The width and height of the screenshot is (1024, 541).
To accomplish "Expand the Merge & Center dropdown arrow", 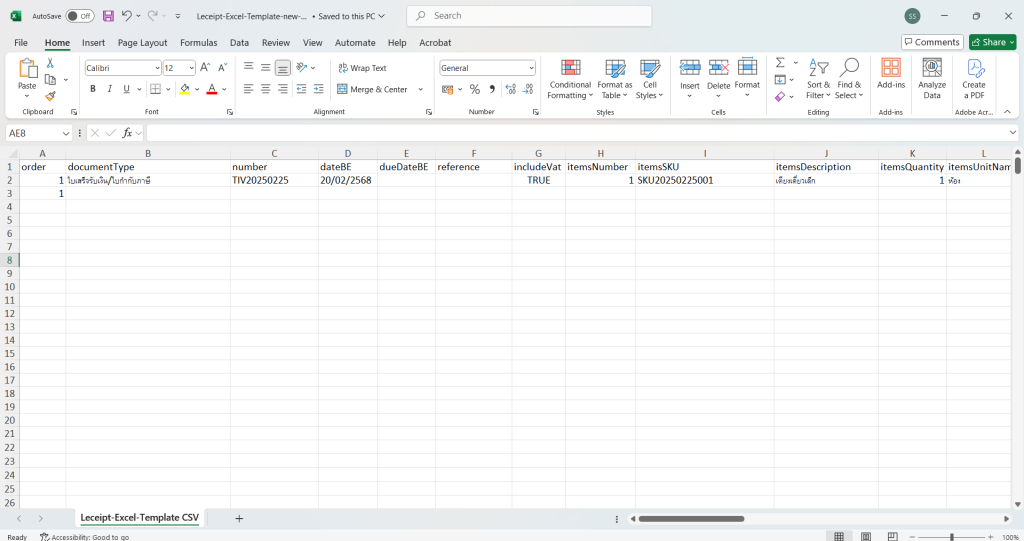I will pos(421,90).
